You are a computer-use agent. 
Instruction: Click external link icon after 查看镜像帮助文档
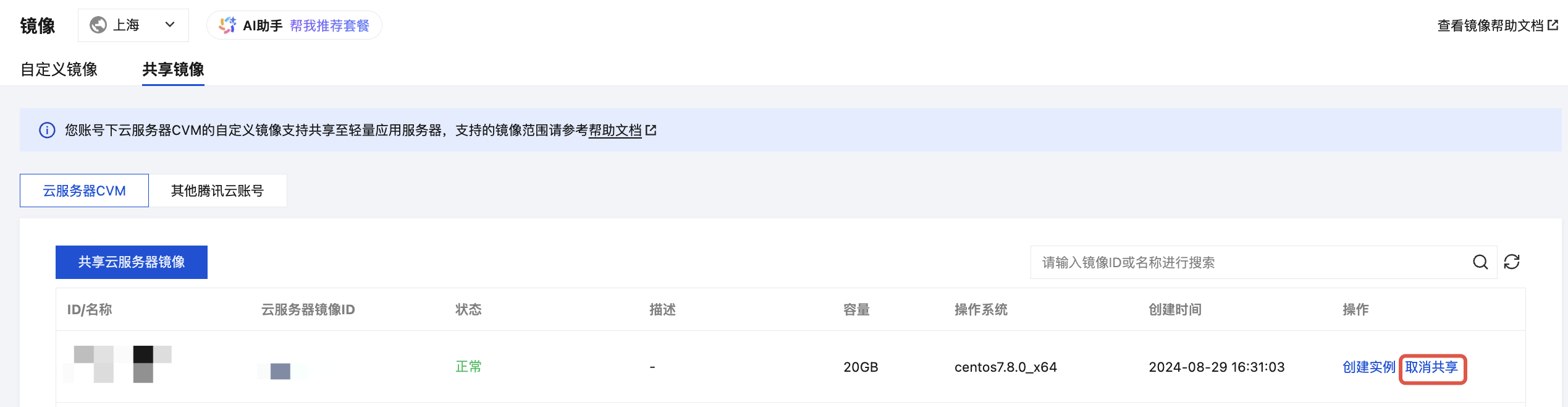pos(1553,25)
